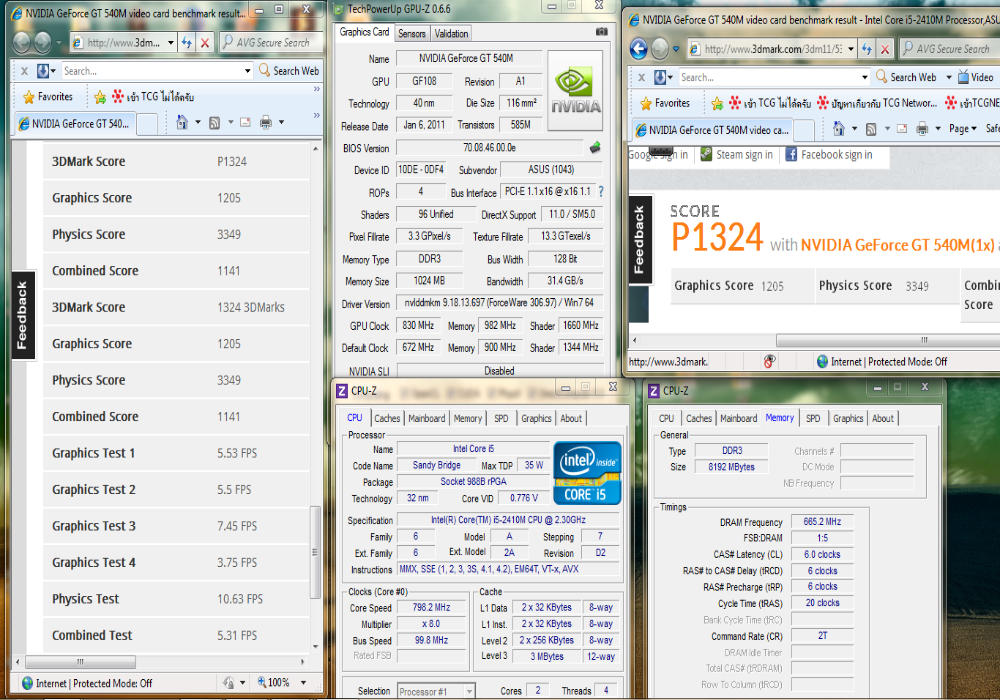Open the Page menu in right browser
Viewport: 1000px width, 700px height.
pos(962,129)
